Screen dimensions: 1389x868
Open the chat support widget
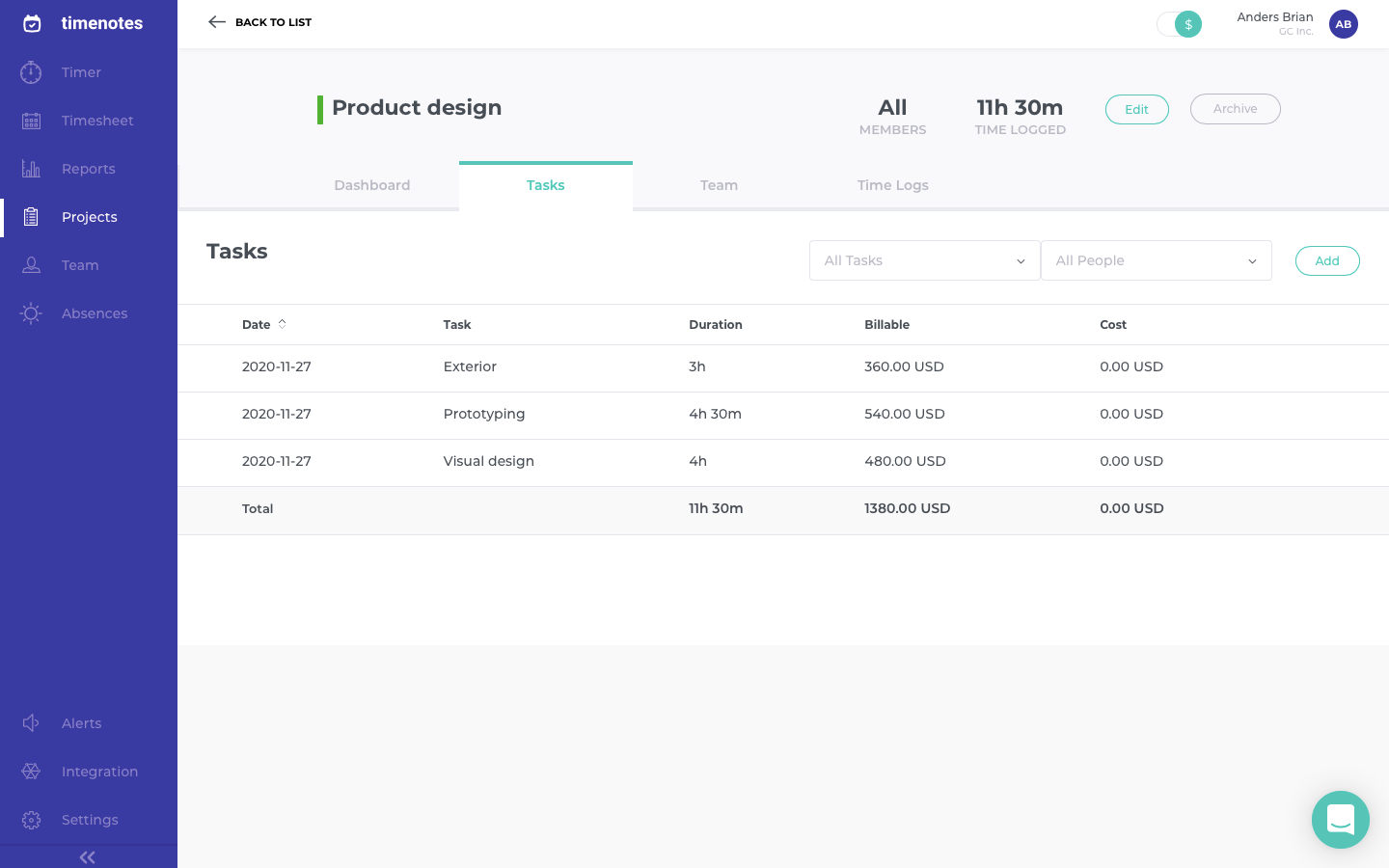[1341, 820]
